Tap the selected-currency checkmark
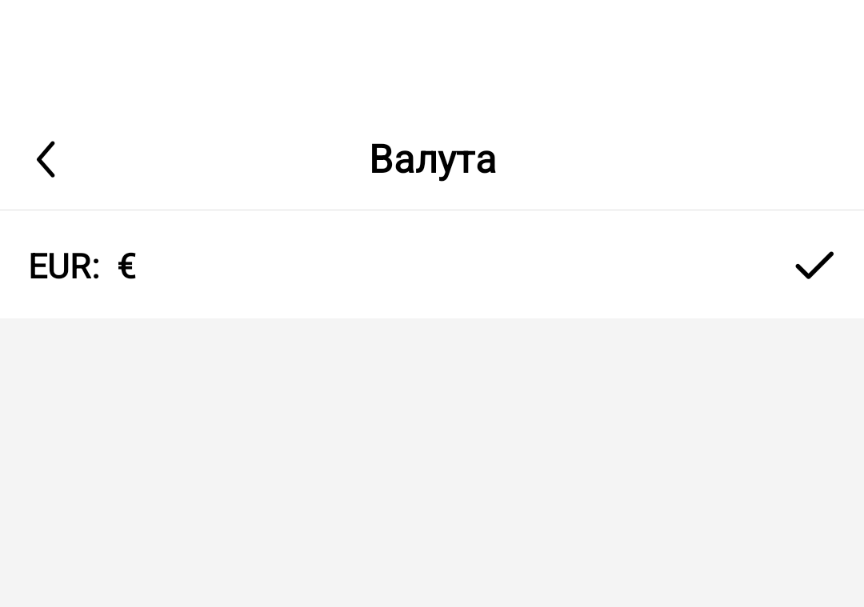Screen dimensions: 864x607 (814, 265)
